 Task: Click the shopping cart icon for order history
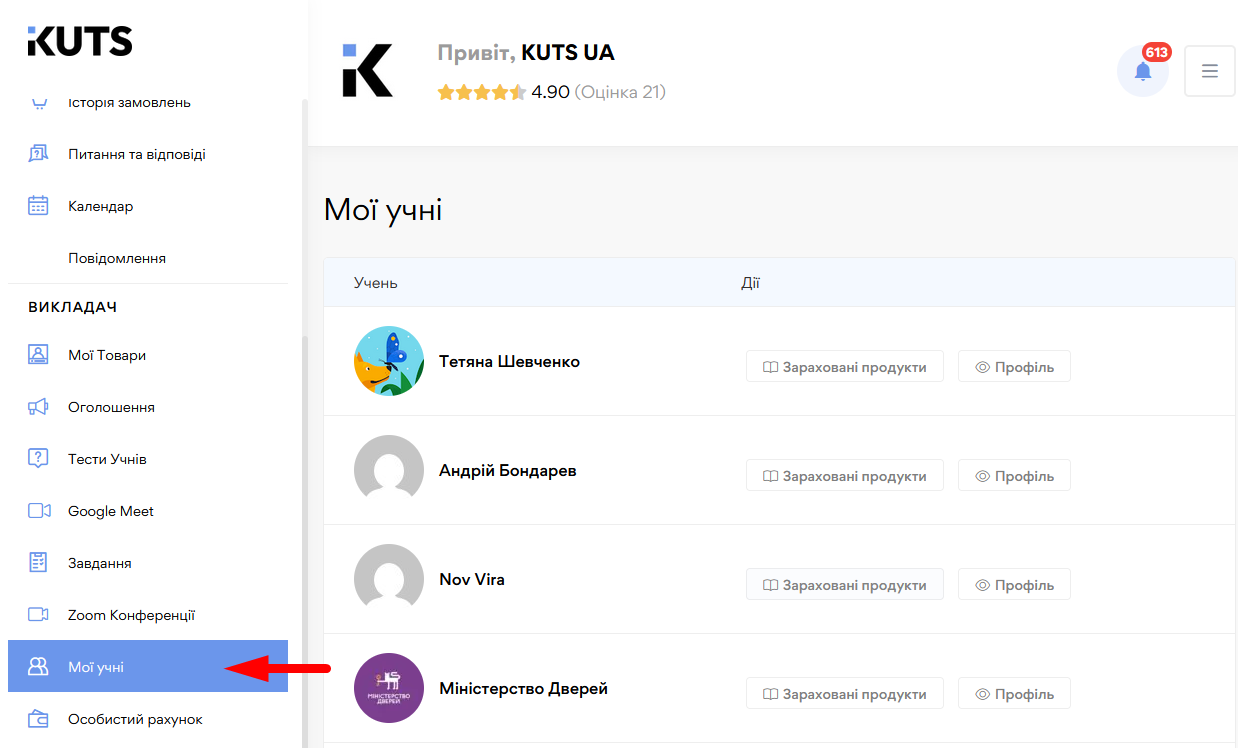38,102
